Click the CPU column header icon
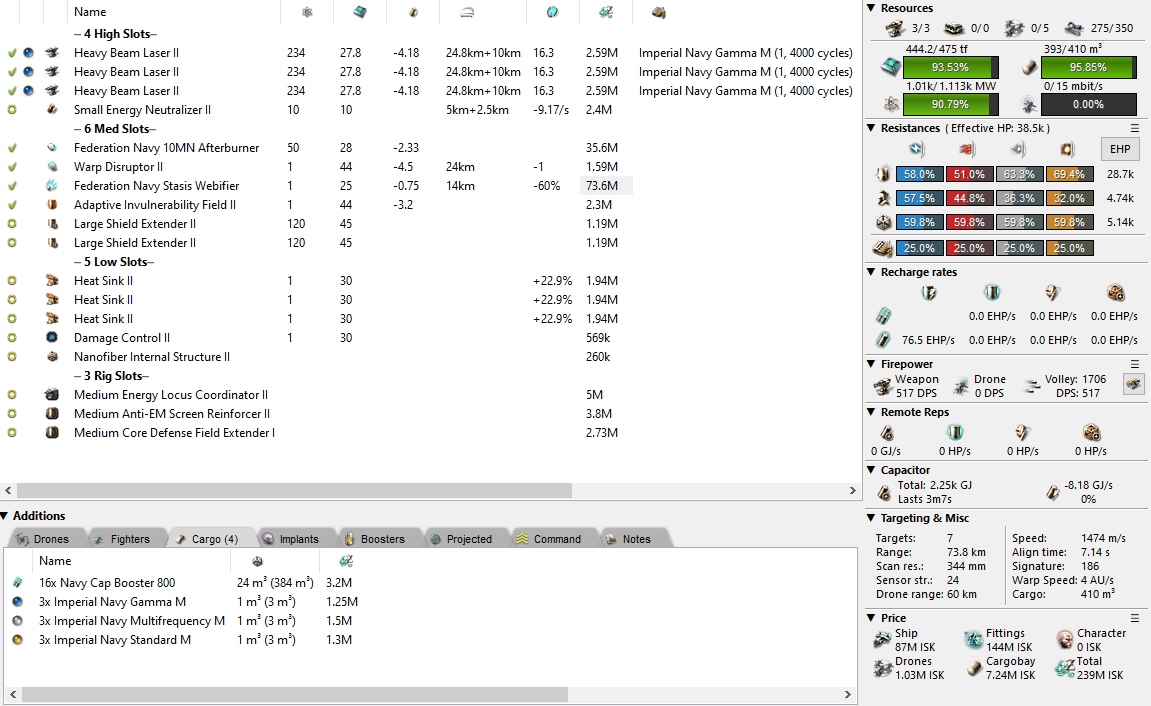Screen dimensions: 1151x706 click(360, 12)
